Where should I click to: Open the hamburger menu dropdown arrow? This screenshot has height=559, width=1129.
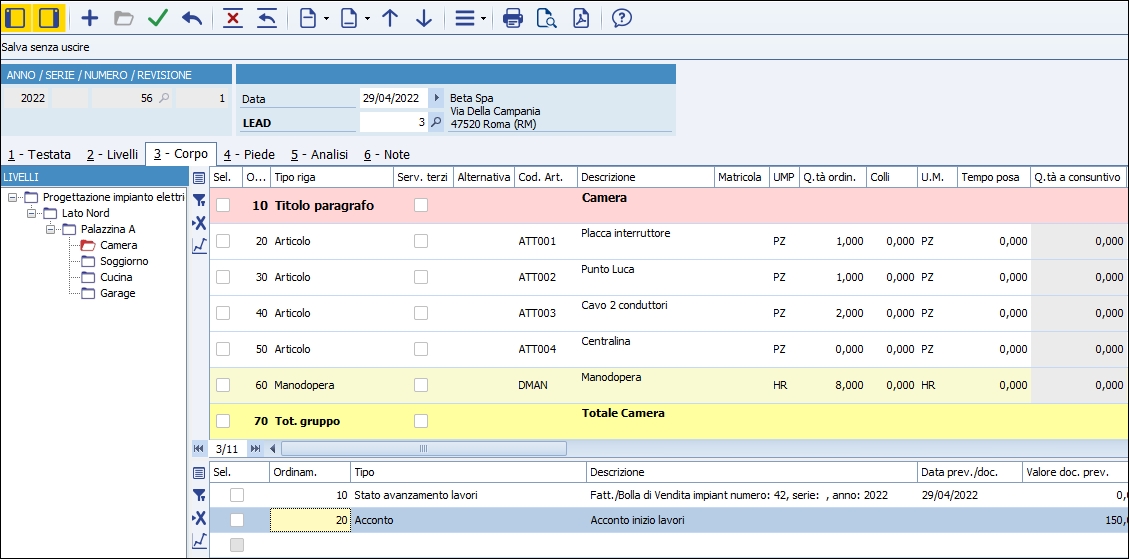(x=484, y=18)
